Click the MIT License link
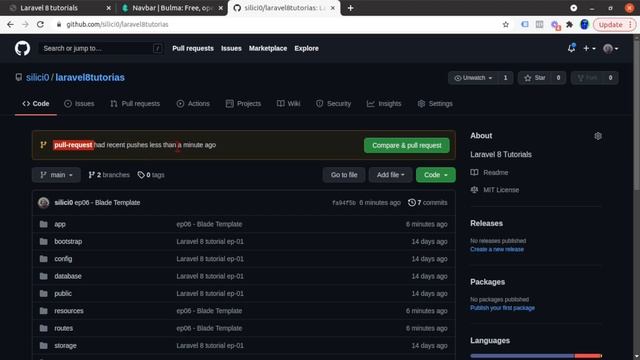The width and height of the screenshot is (640, 360). tap(495, 190)
